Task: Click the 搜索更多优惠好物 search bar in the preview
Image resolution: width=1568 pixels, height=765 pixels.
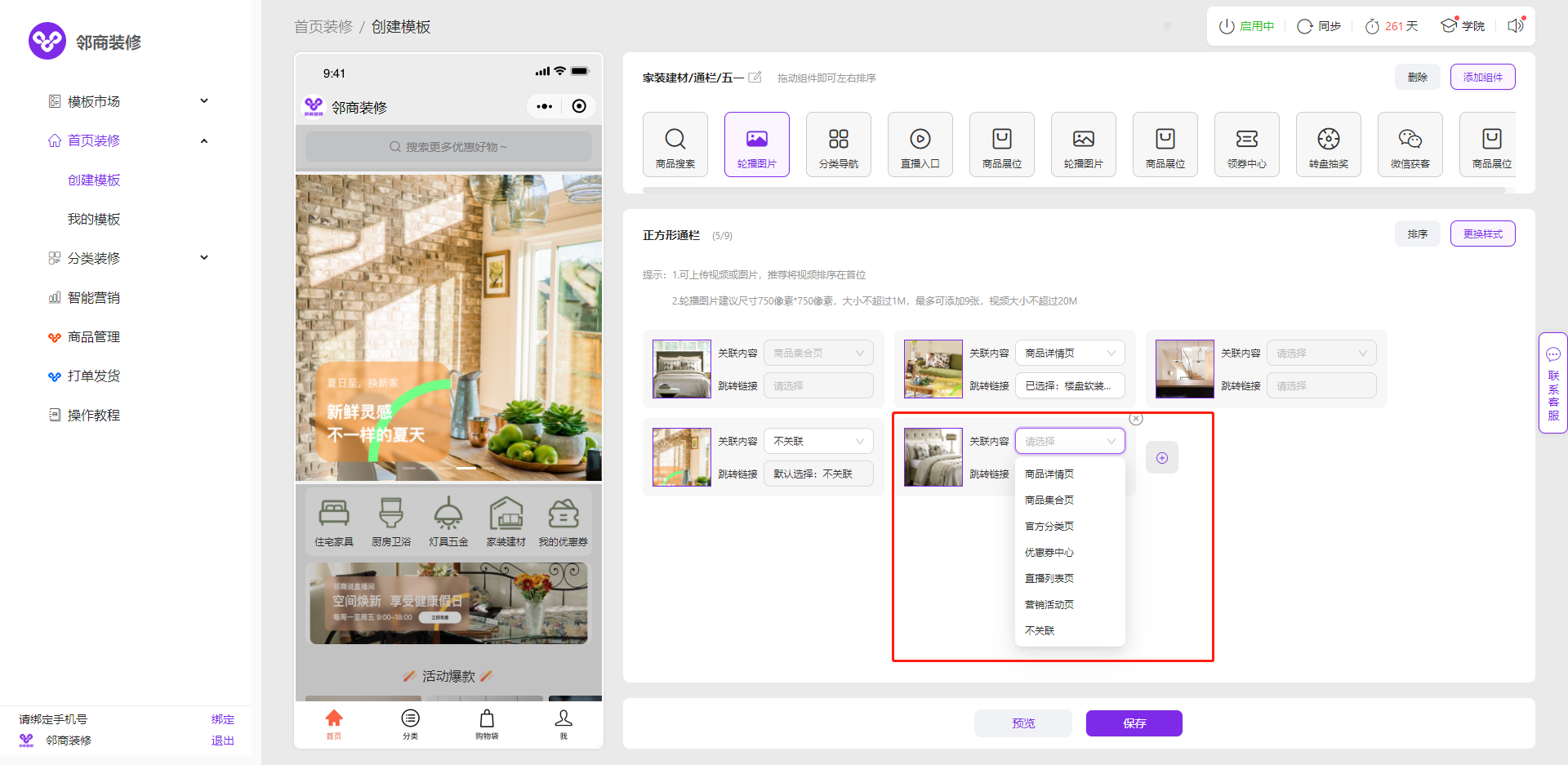Action: tap(448, 147)
